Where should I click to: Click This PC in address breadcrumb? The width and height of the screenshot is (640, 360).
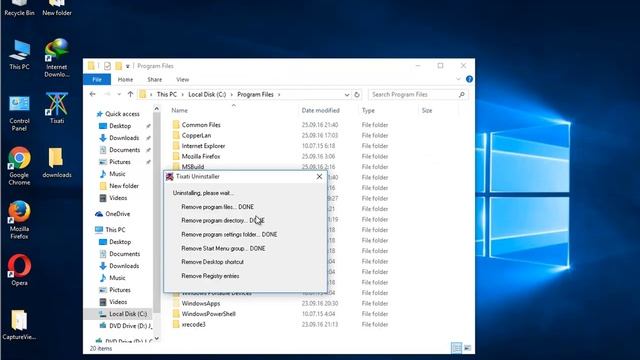(x=167, y=94)
